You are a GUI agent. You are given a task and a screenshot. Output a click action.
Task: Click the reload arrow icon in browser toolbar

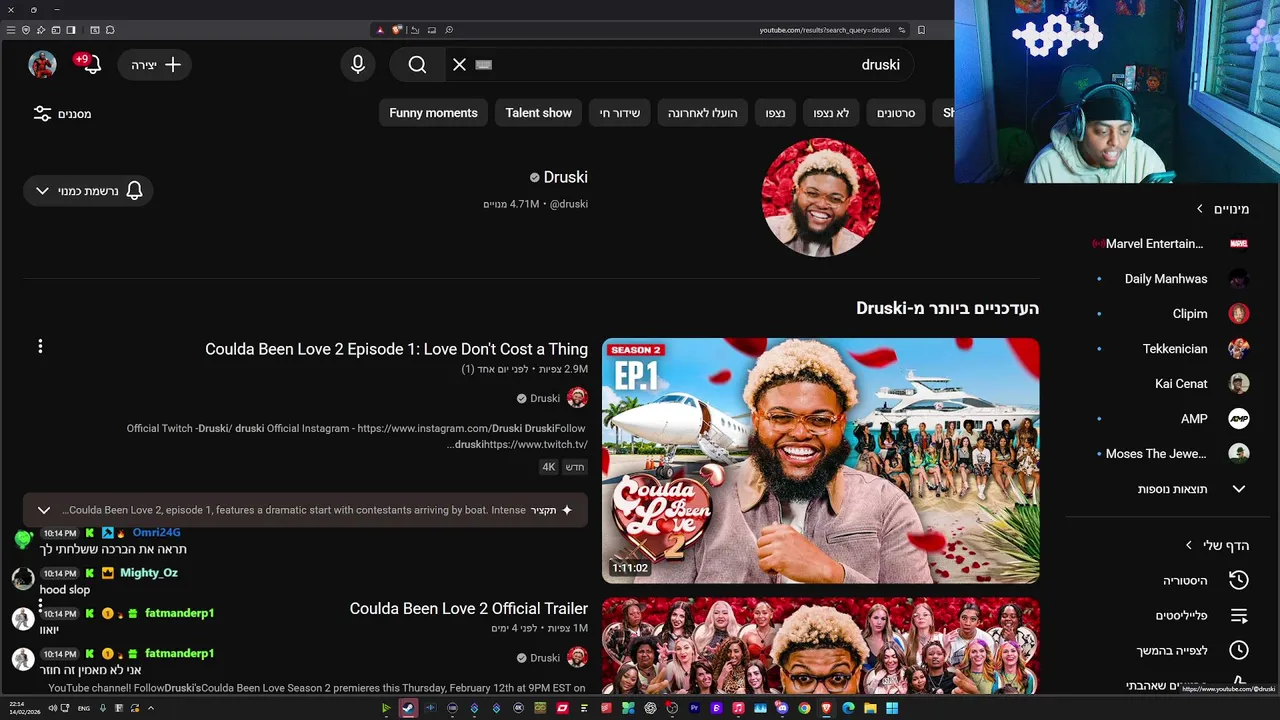pos(415,30)
